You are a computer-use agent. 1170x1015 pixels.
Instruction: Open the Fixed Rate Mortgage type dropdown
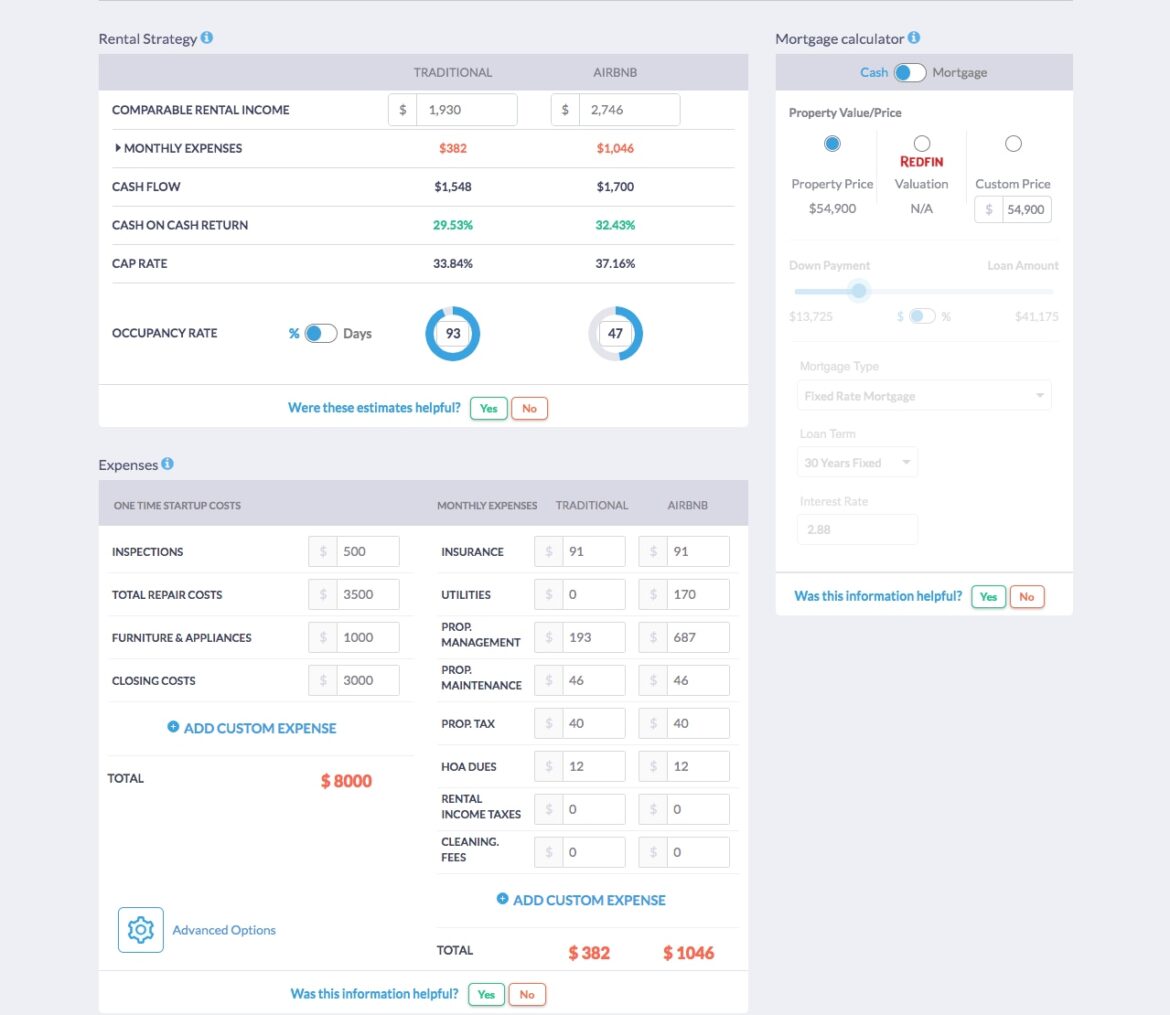tap(923, 395)
